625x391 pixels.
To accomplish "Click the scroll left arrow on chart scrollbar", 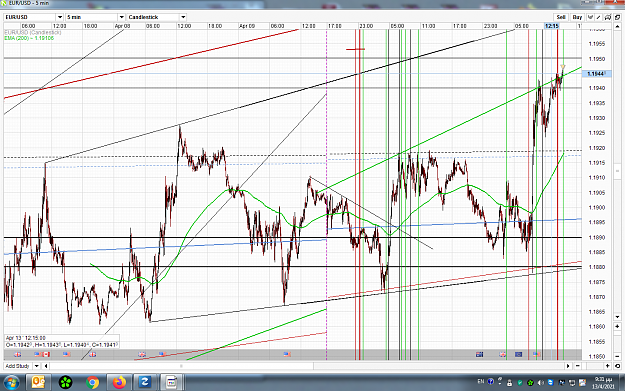I will point(46,366).
